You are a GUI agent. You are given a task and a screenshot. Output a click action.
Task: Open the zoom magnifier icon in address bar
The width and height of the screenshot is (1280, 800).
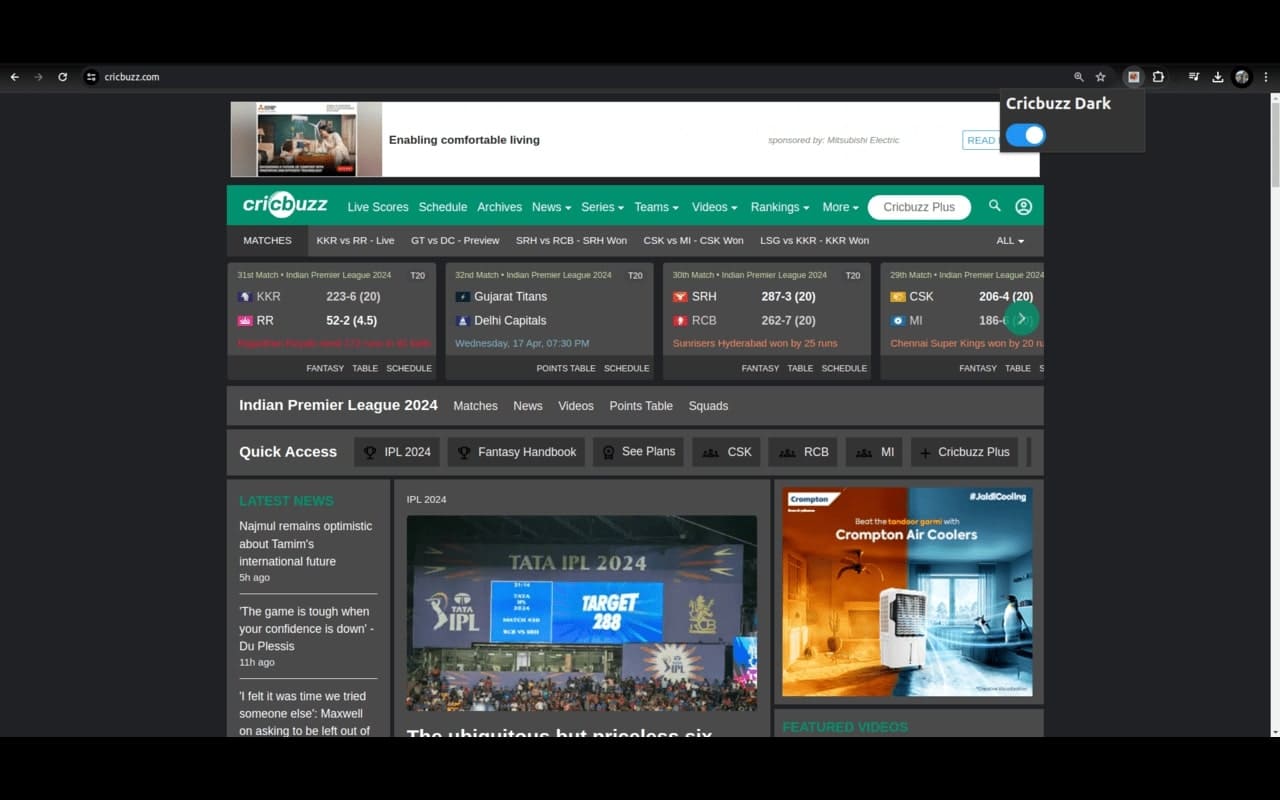(x=1078, y=77)
